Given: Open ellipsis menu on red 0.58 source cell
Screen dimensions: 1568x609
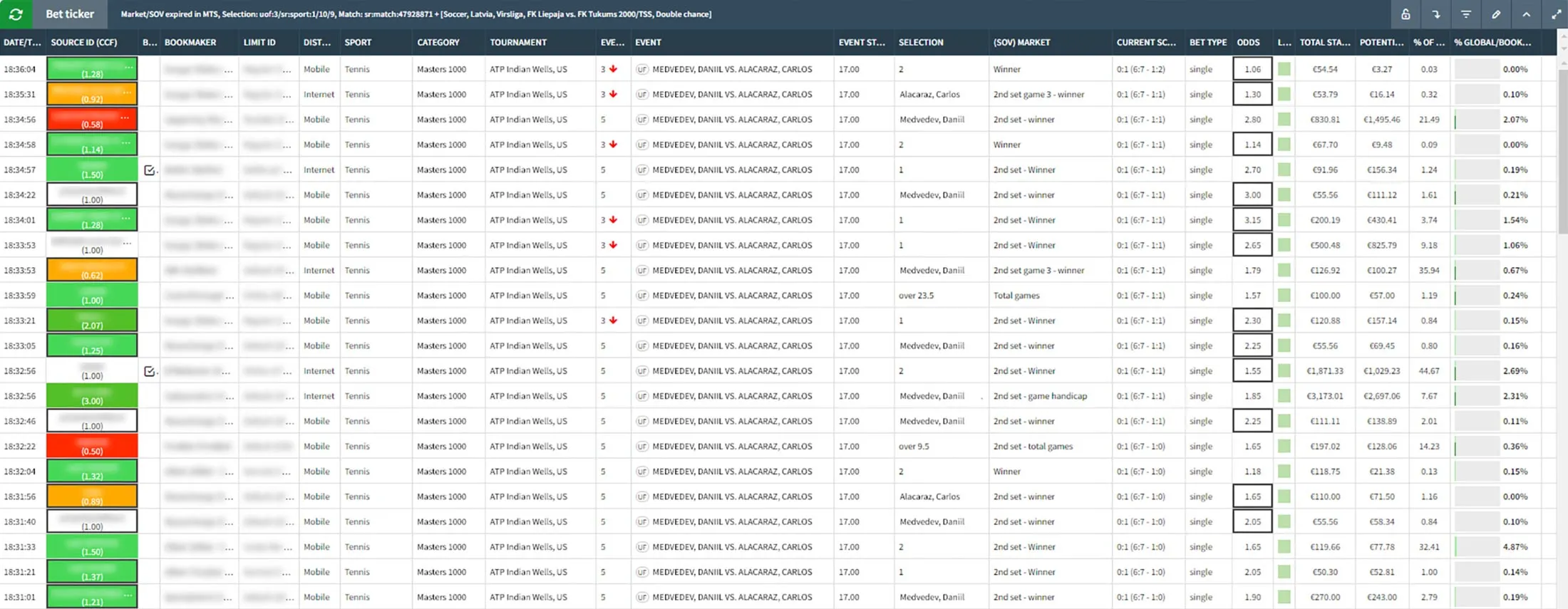Looking at the screenshot, I should coord(126,116).
